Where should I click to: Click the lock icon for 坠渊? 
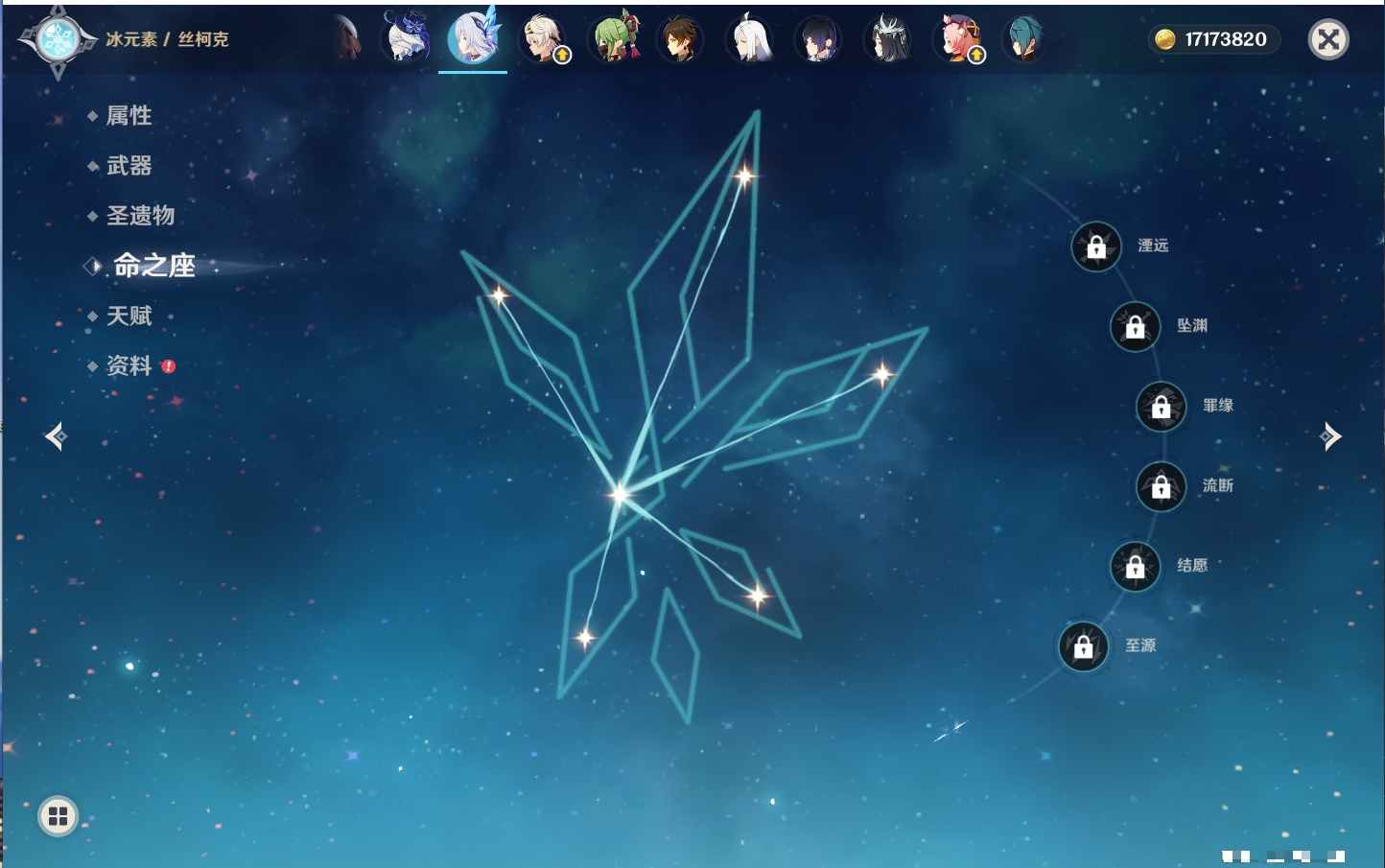coord(1136,327)
